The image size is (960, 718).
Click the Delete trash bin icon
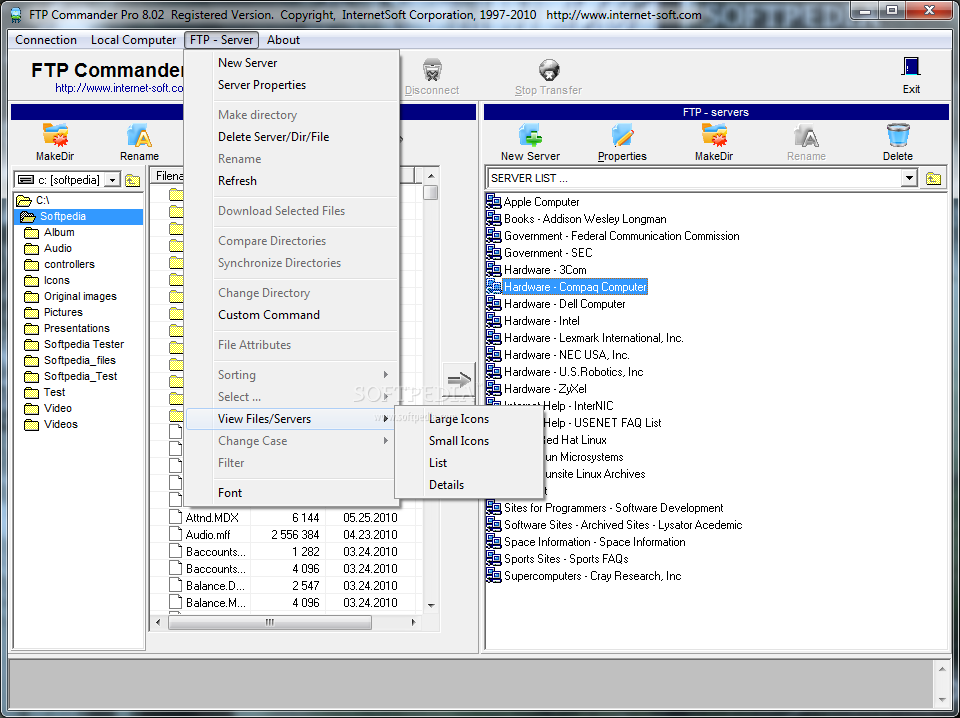coord(898,135)
